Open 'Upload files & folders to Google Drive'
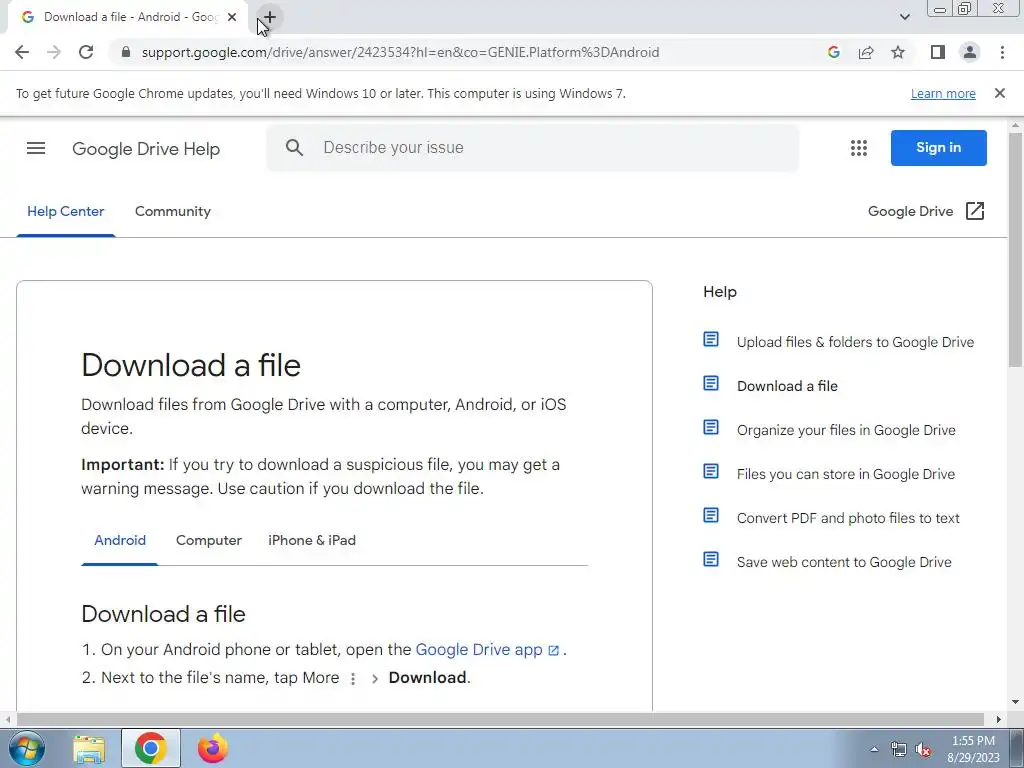 (x=855, y=342)
